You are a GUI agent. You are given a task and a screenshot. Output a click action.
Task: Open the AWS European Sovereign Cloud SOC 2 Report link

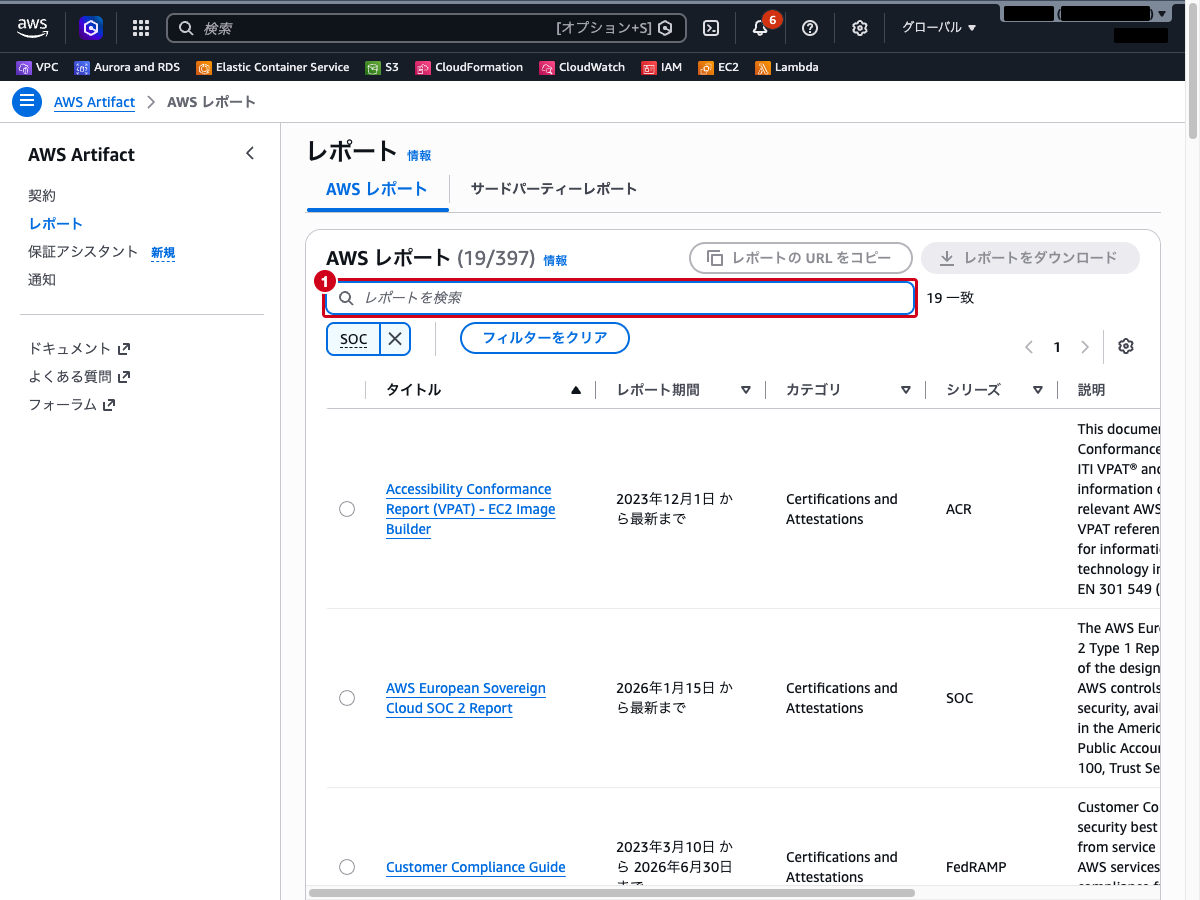(x=466, y=698)
